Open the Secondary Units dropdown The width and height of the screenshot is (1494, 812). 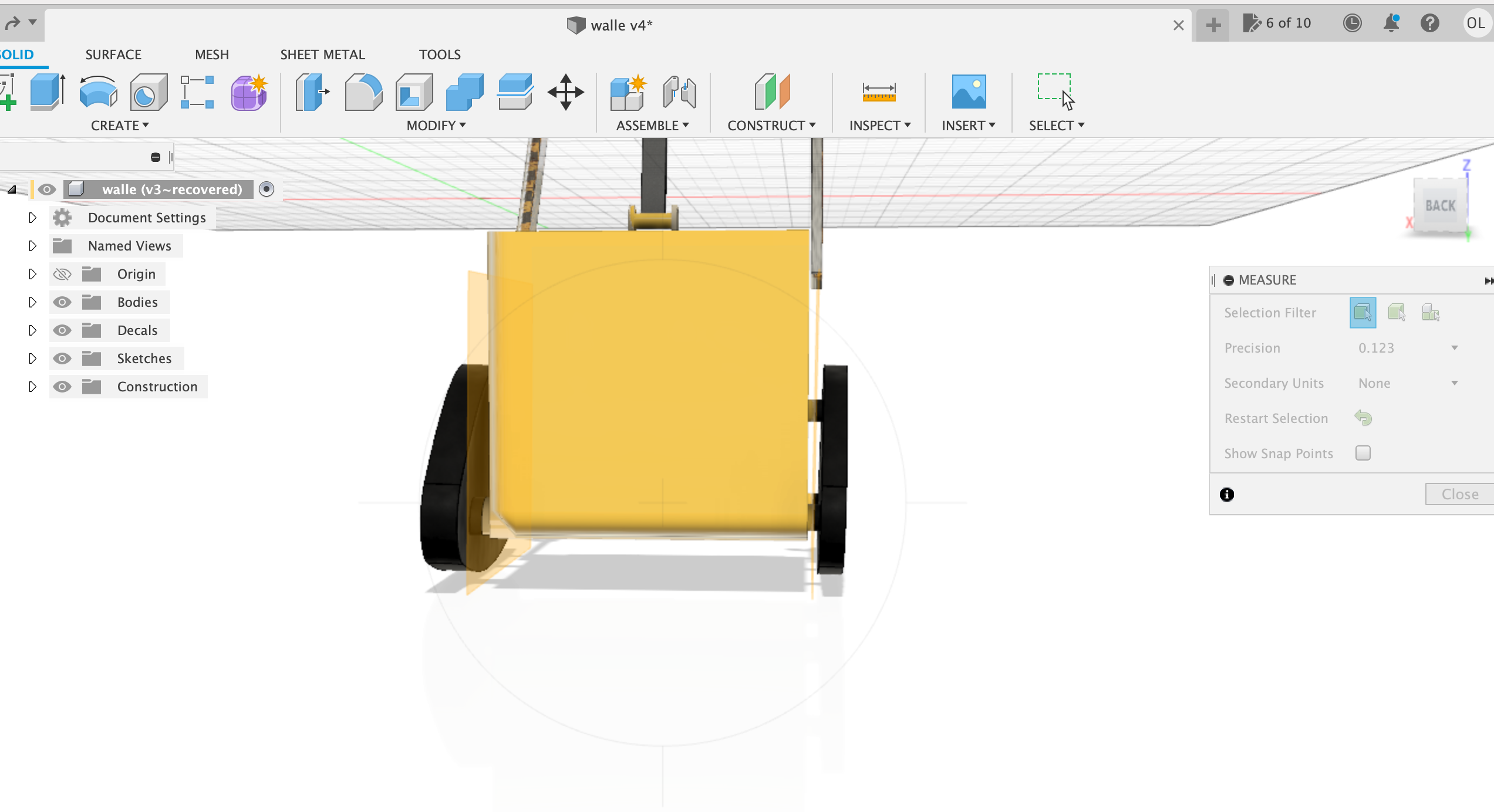[1455, 383]
